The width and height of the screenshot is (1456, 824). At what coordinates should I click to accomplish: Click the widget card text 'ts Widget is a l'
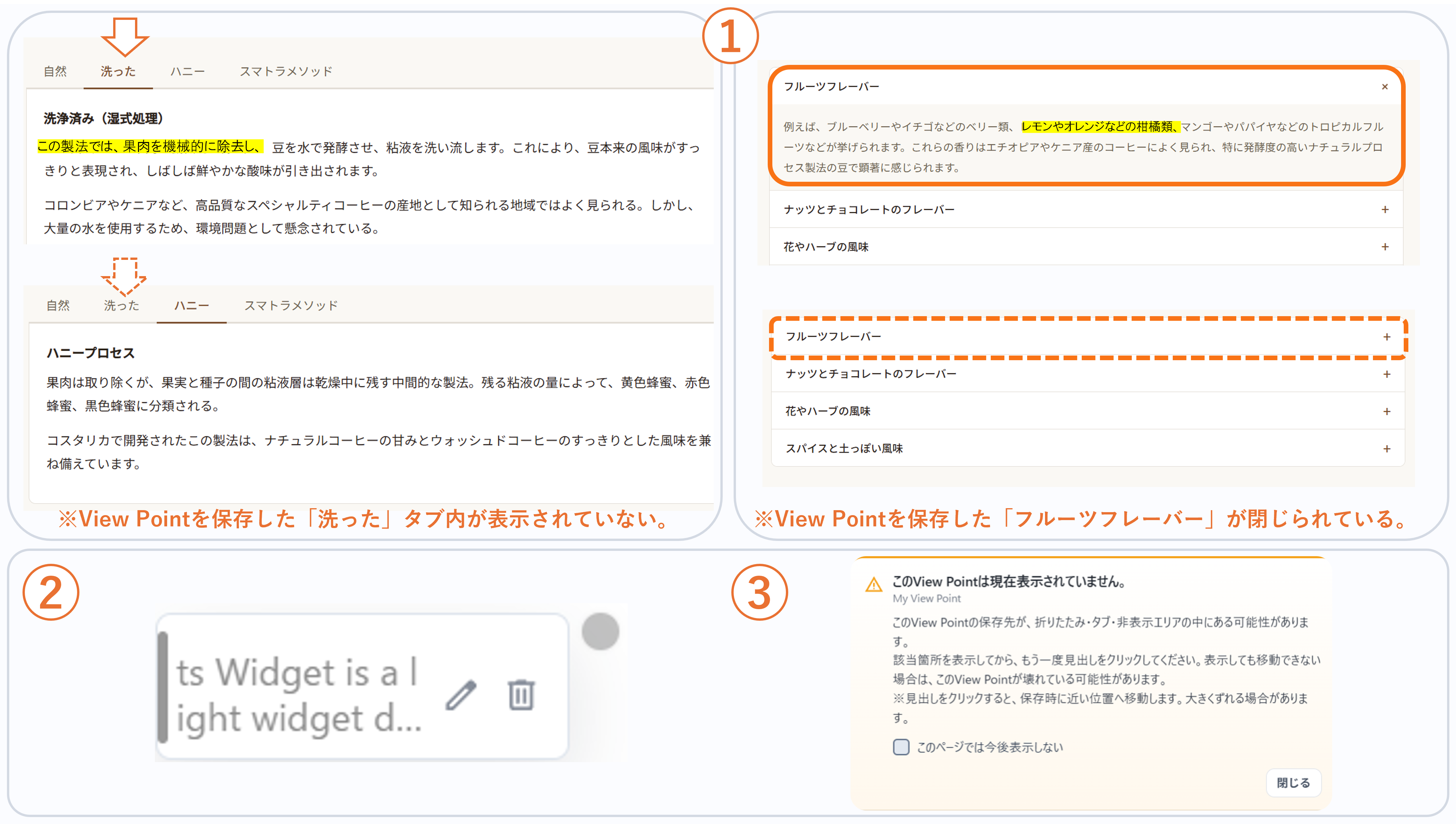(x=297, y=672)
